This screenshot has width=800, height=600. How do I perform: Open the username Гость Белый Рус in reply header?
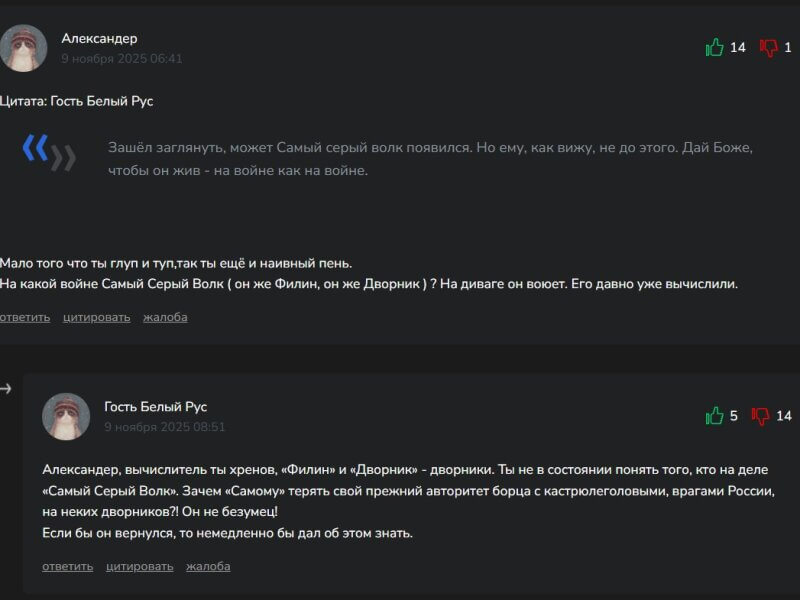pos(155,407)
